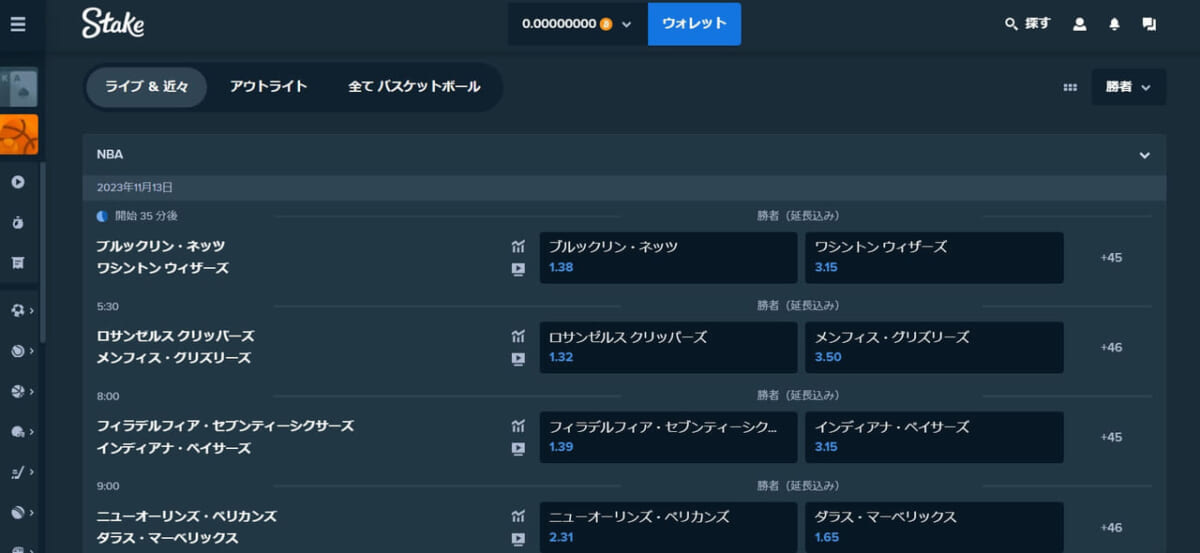Open the hamburger menu at top left
The image size is (1200, 553).
click(x=18, y=24)
